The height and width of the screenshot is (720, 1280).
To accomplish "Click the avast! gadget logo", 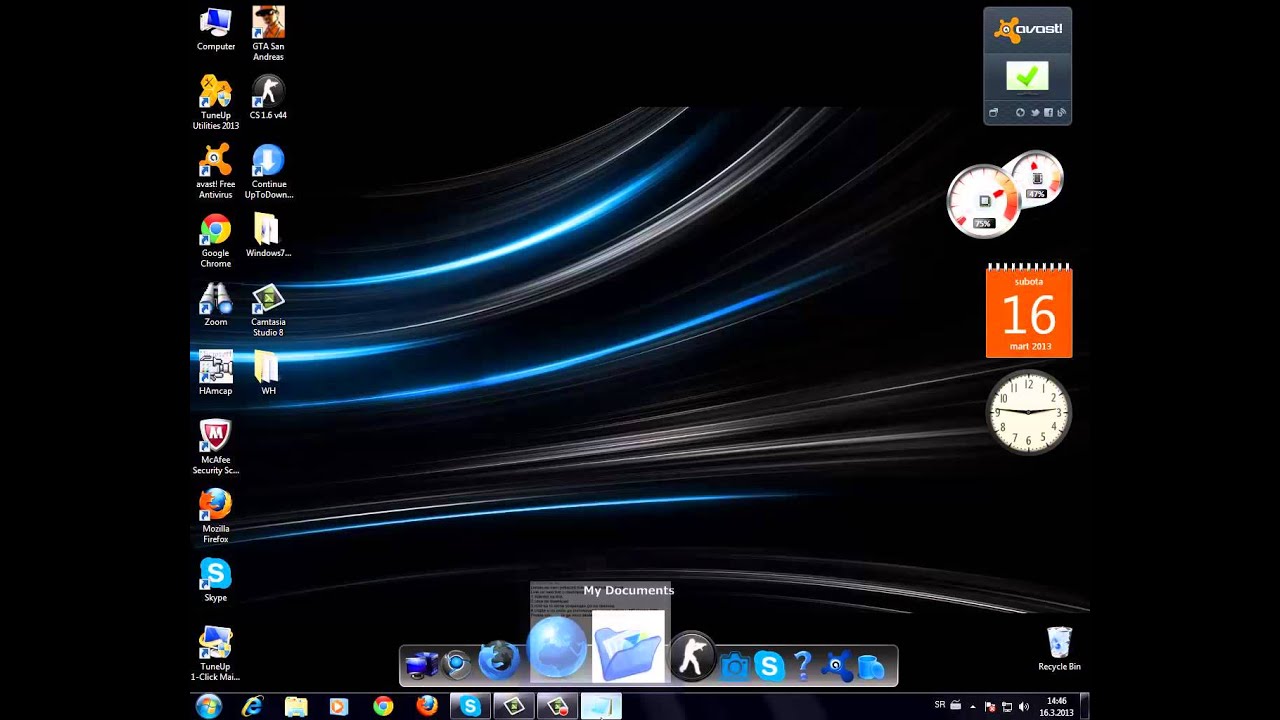I will pos(1028,29).
